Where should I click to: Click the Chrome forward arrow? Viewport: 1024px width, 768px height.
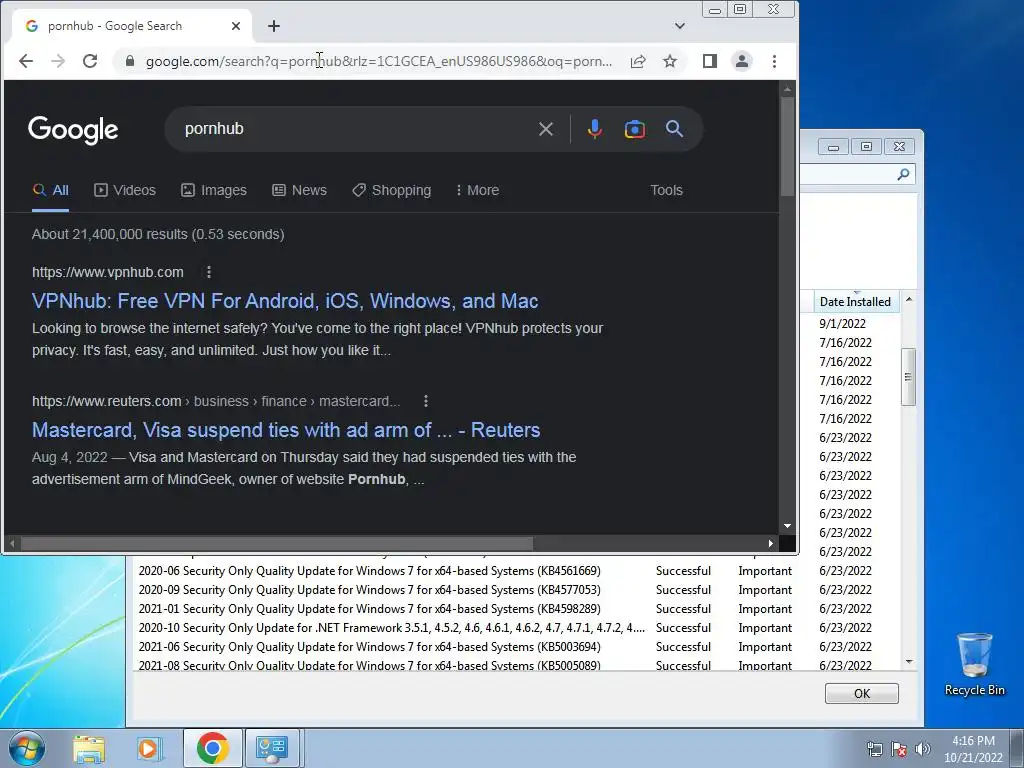pyautogui.click(x=58, y=61)
